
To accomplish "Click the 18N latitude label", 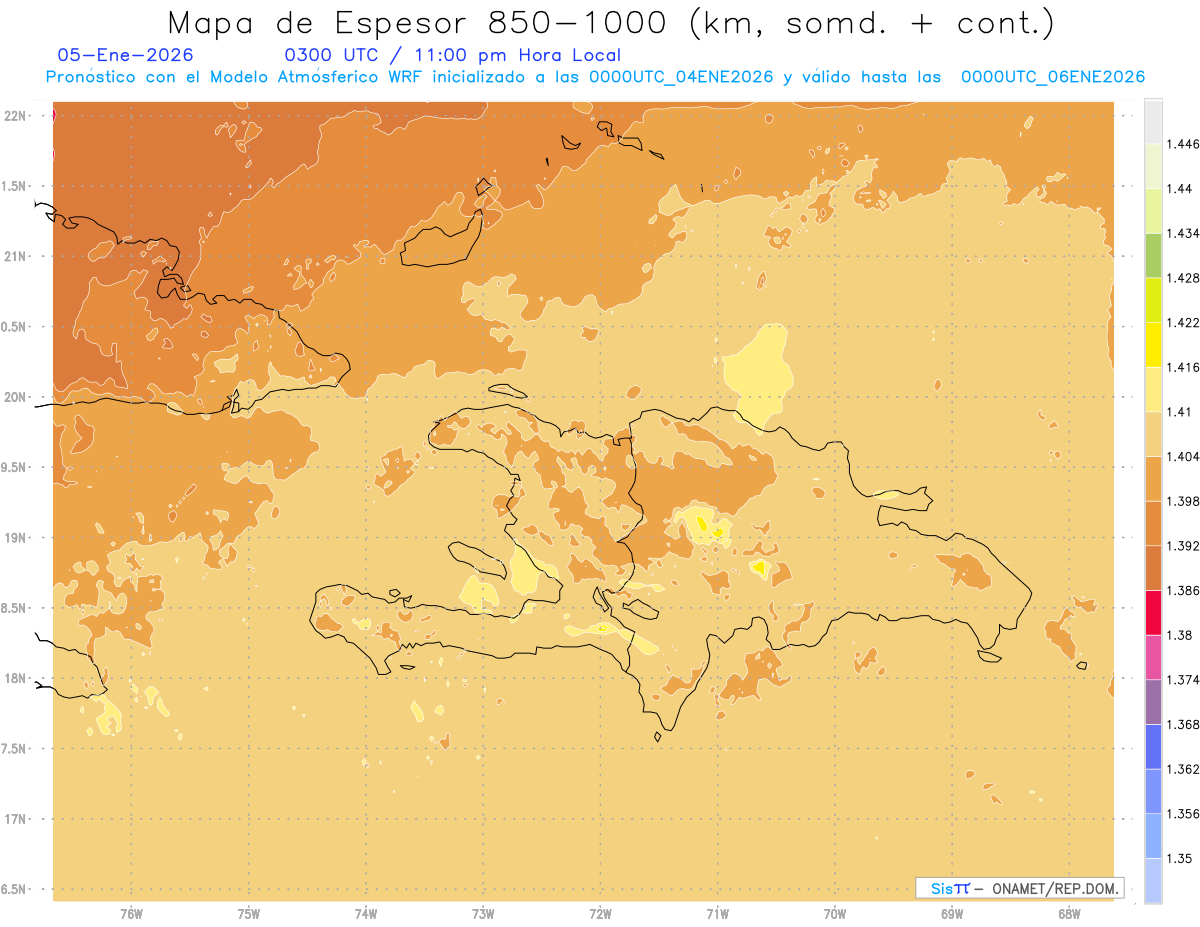I will [15, 678].
